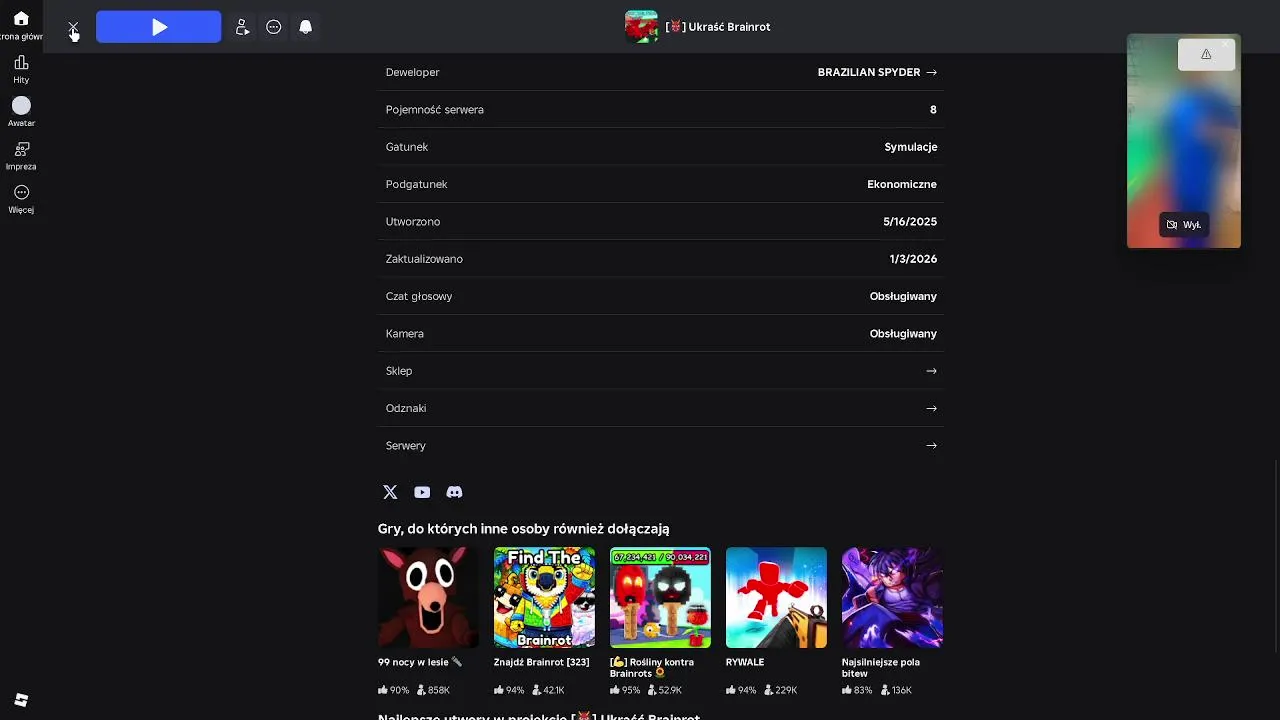This screenshot has height=720, width=1280.
Task: Click the Podgatunek label
Action: (416, 184)
